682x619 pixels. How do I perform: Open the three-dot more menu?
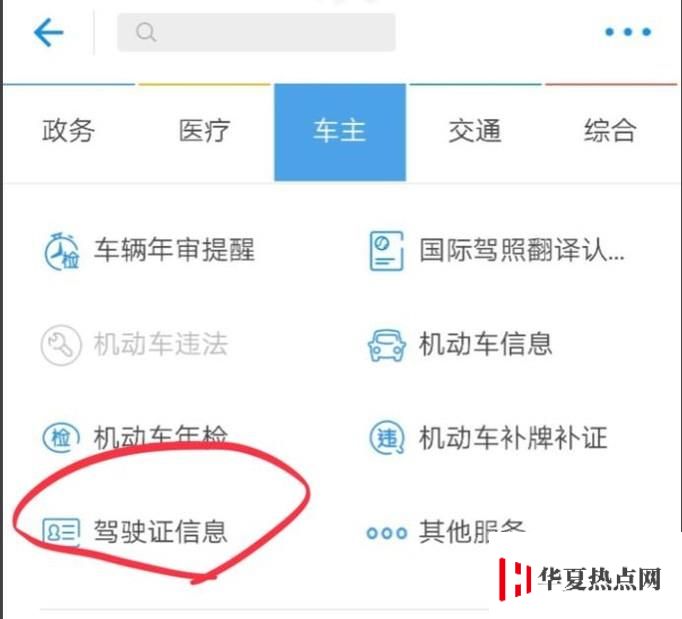coord(628,32)
